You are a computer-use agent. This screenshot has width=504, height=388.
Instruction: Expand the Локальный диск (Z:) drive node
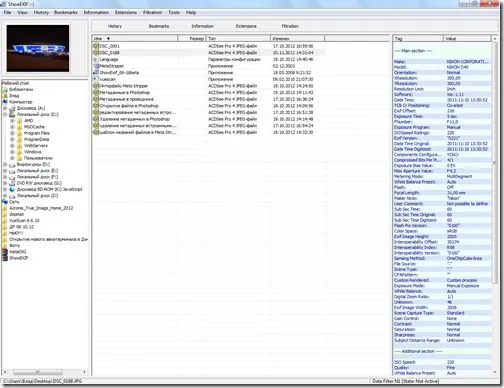pyautogui.click(x=5, y=196)
